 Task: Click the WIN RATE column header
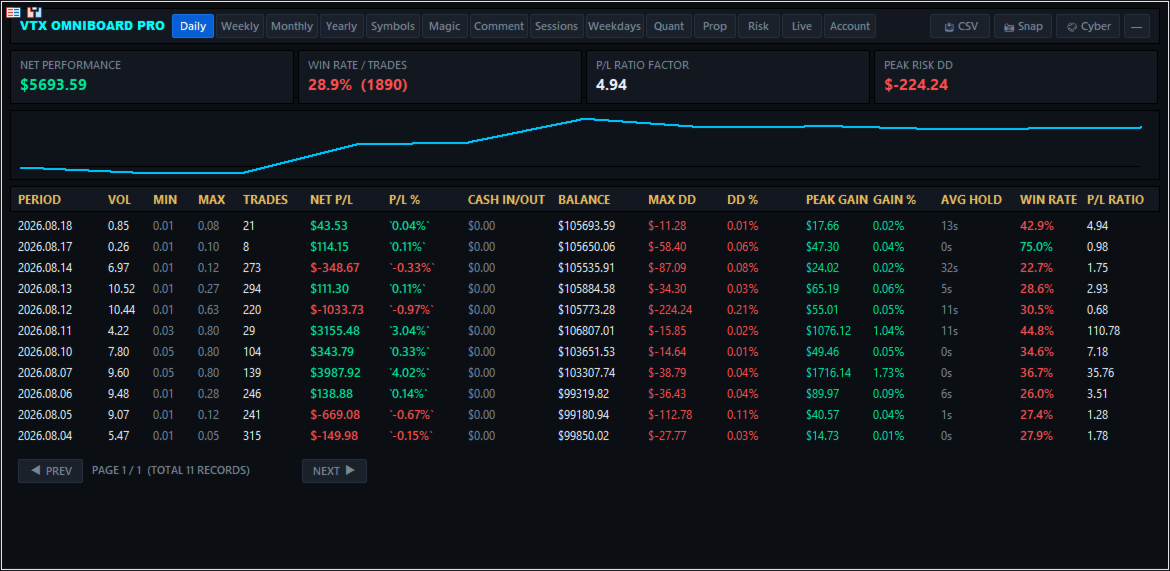click(x=1048, y=200)
